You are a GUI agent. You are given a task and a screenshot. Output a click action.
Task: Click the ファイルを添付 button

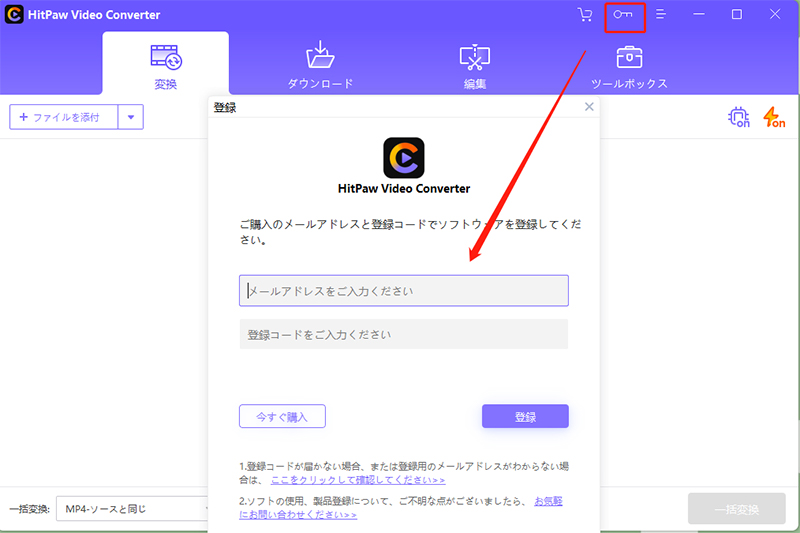click(64, 117)
